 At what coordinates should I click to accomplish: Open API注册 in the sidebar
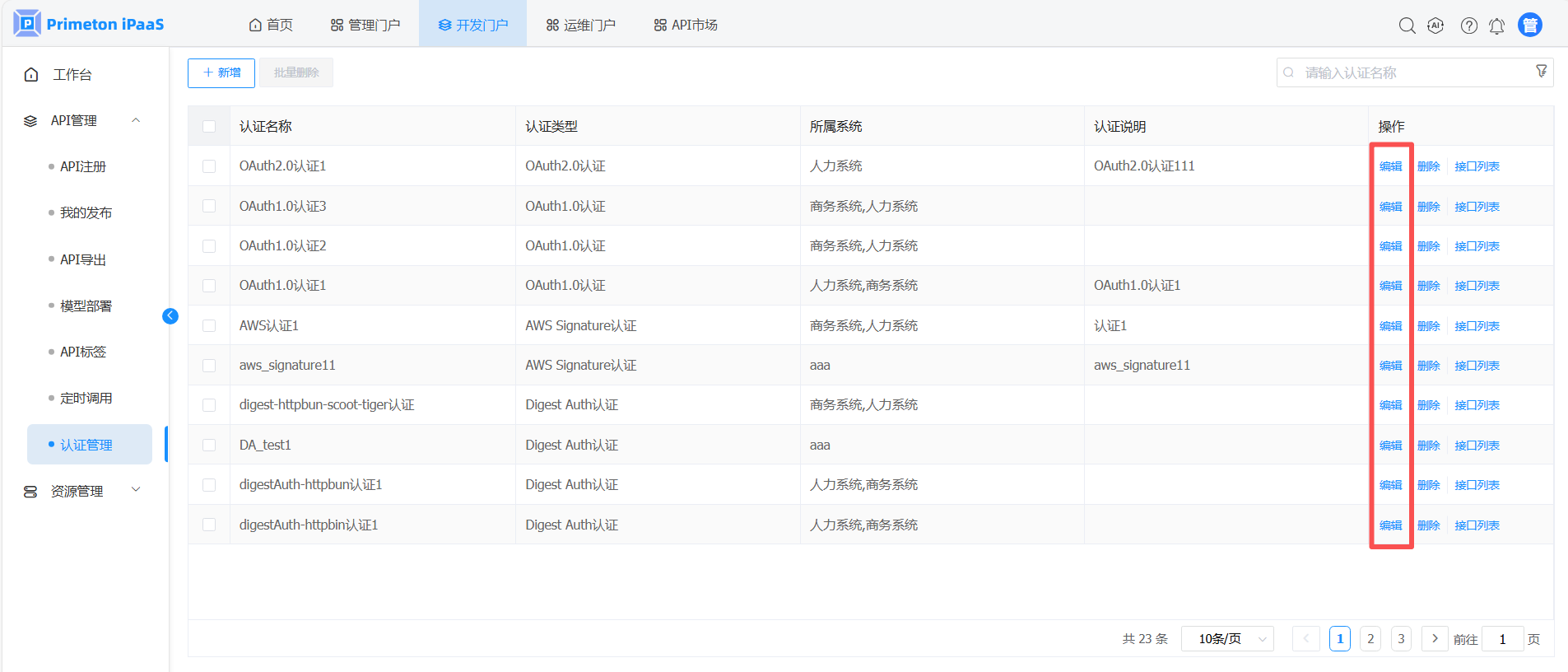coord(83,166)
